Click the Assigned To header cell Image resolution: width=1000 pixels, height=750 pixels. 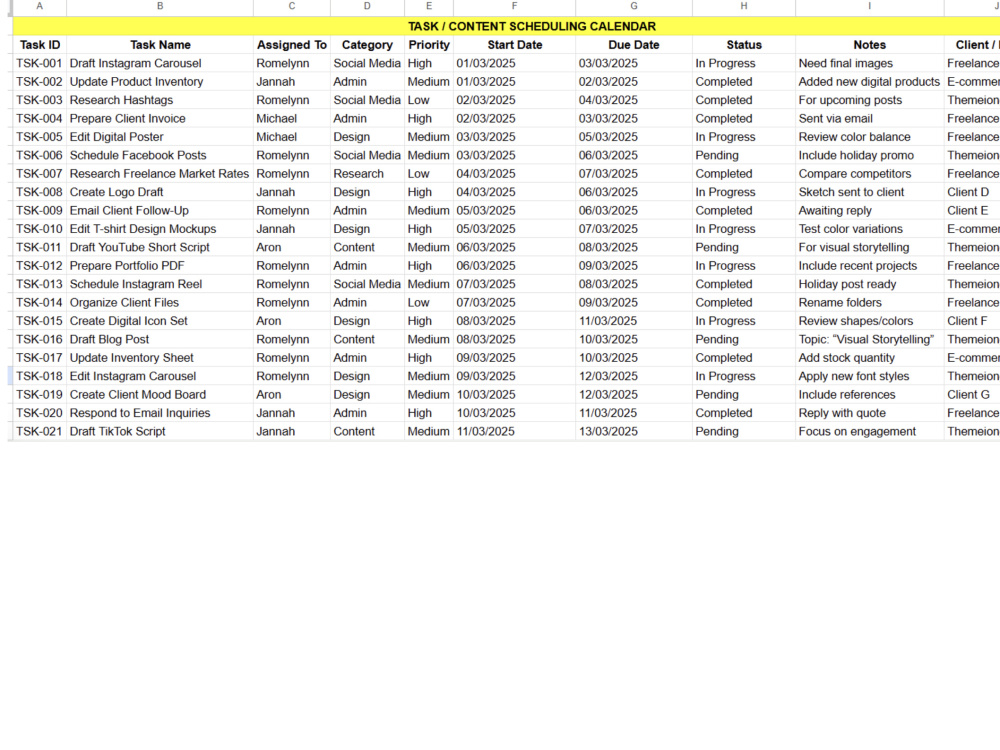291,45
